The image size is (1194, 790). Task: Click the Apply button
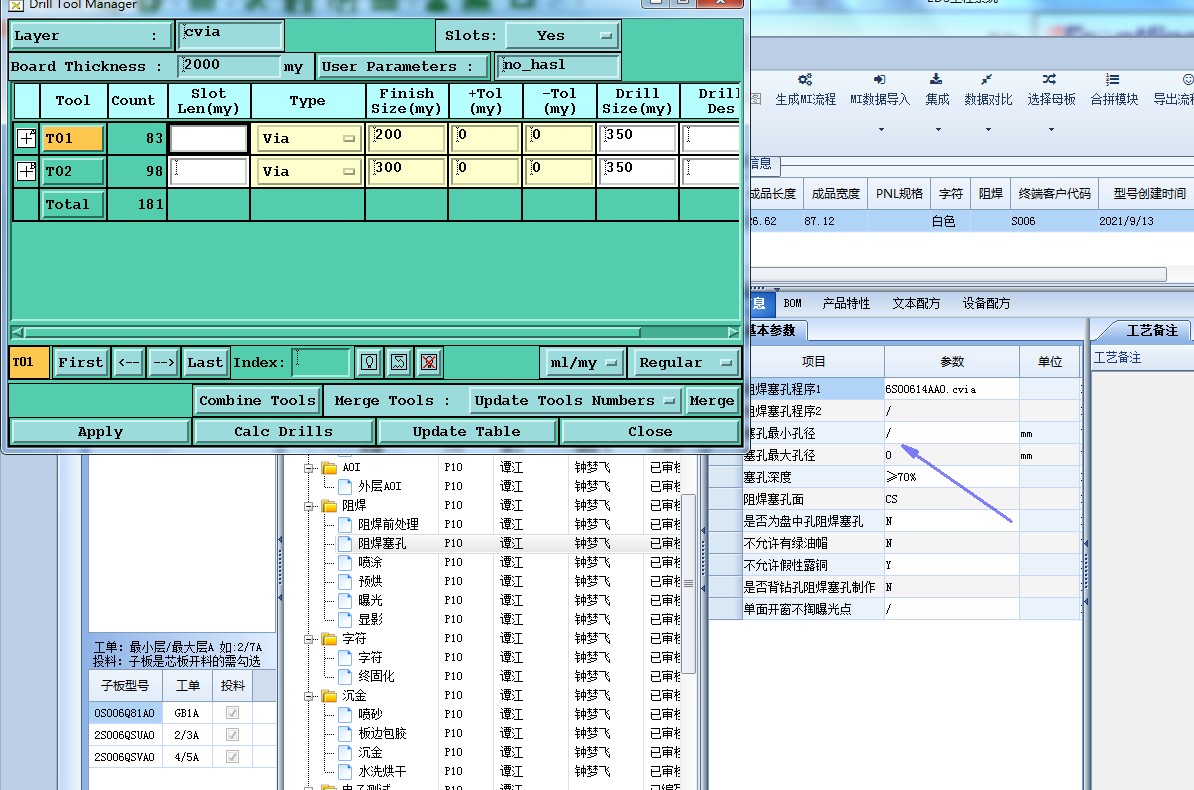101,432
